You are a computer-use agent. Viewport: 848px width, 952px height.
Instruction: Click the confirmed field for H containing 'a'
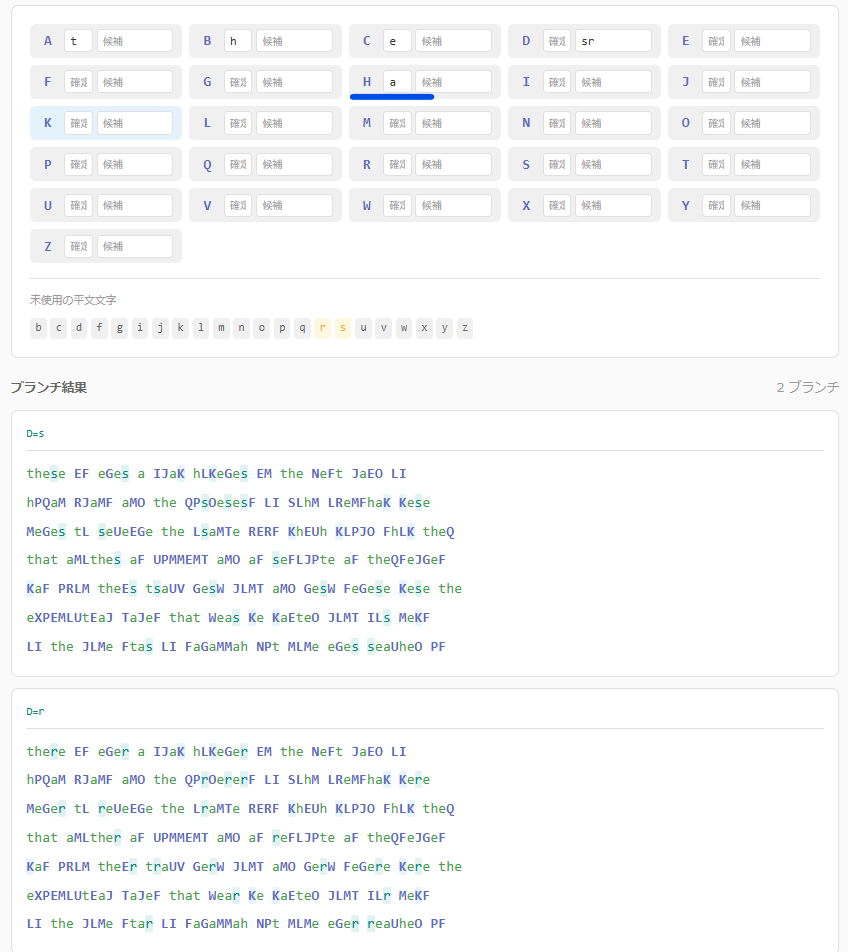[397, 82]
